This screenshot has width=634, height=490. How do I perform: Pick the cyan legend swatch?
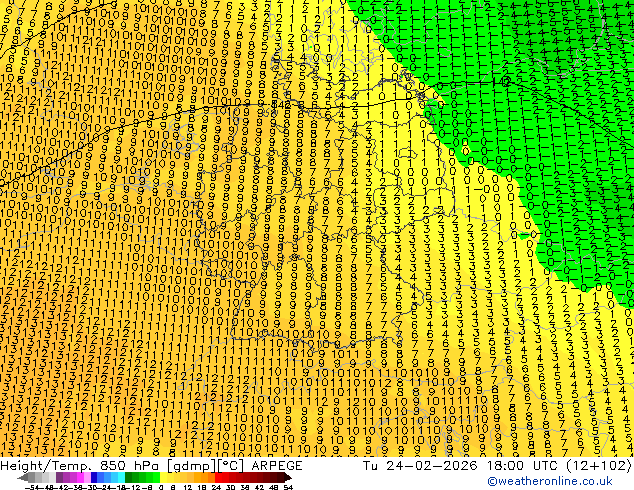tap(121, 477)
